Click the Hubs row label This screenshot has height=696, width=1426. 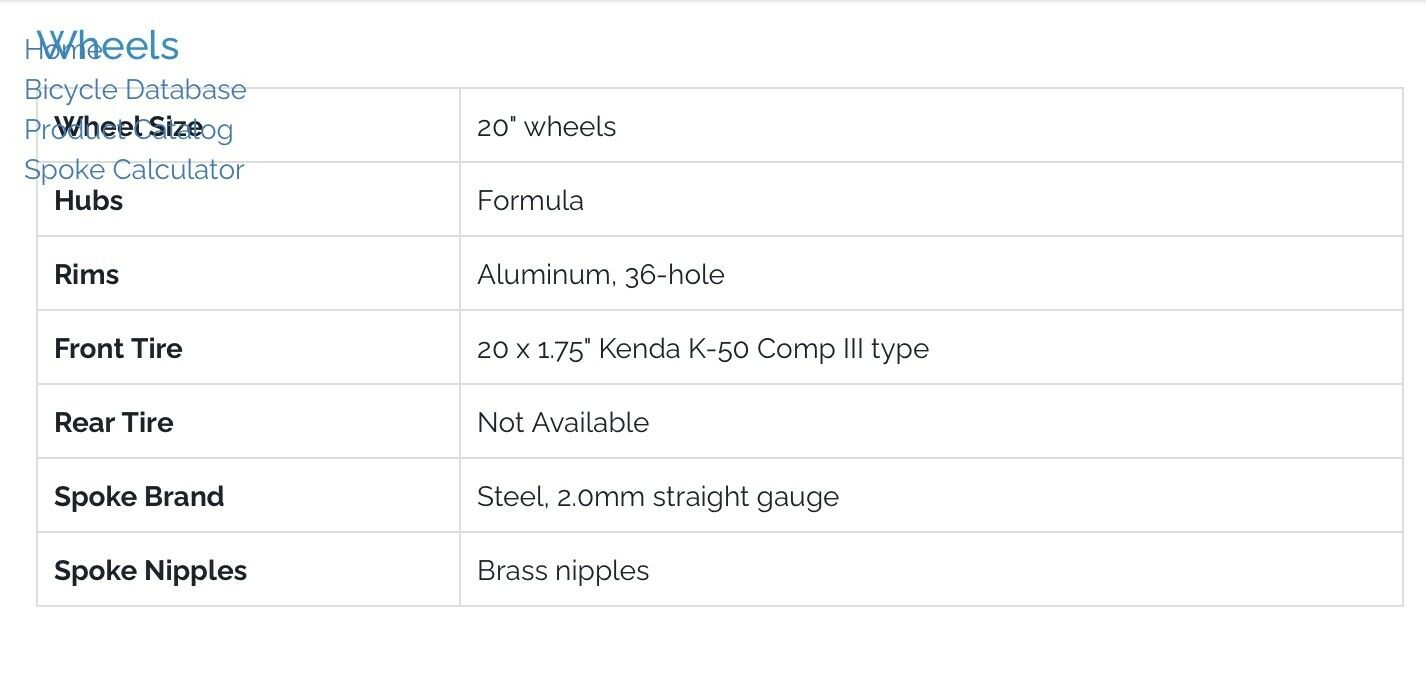tap(89, 201)
